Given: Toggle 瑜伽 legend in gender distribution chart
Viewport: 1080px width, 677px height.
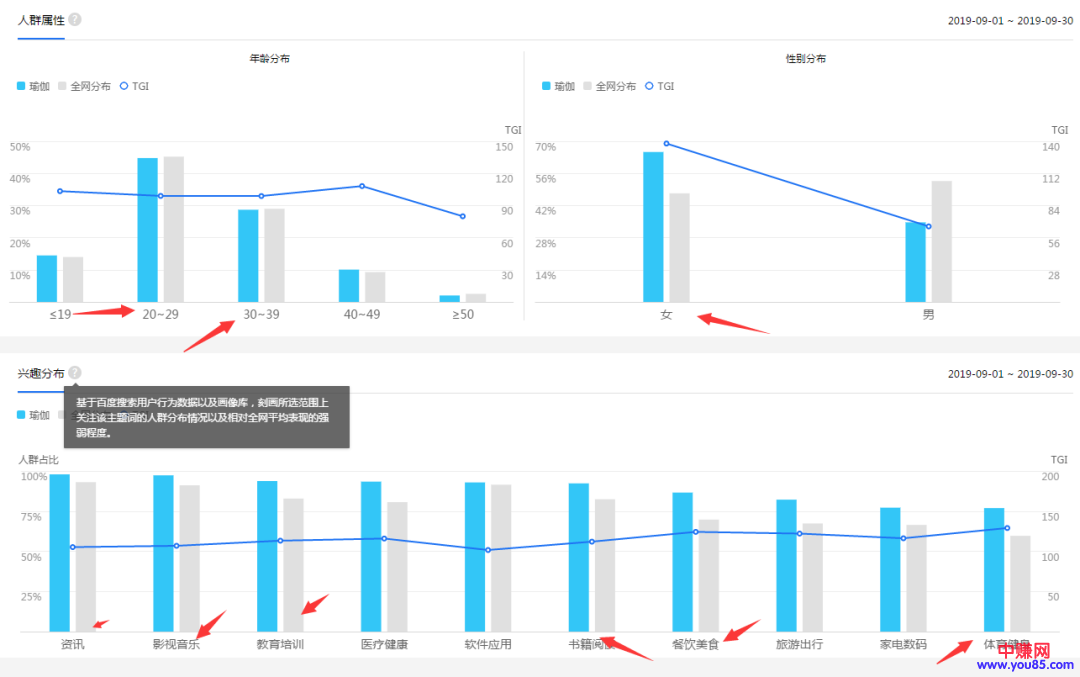Looking at the screenshot, I should [x=558, y=86].
